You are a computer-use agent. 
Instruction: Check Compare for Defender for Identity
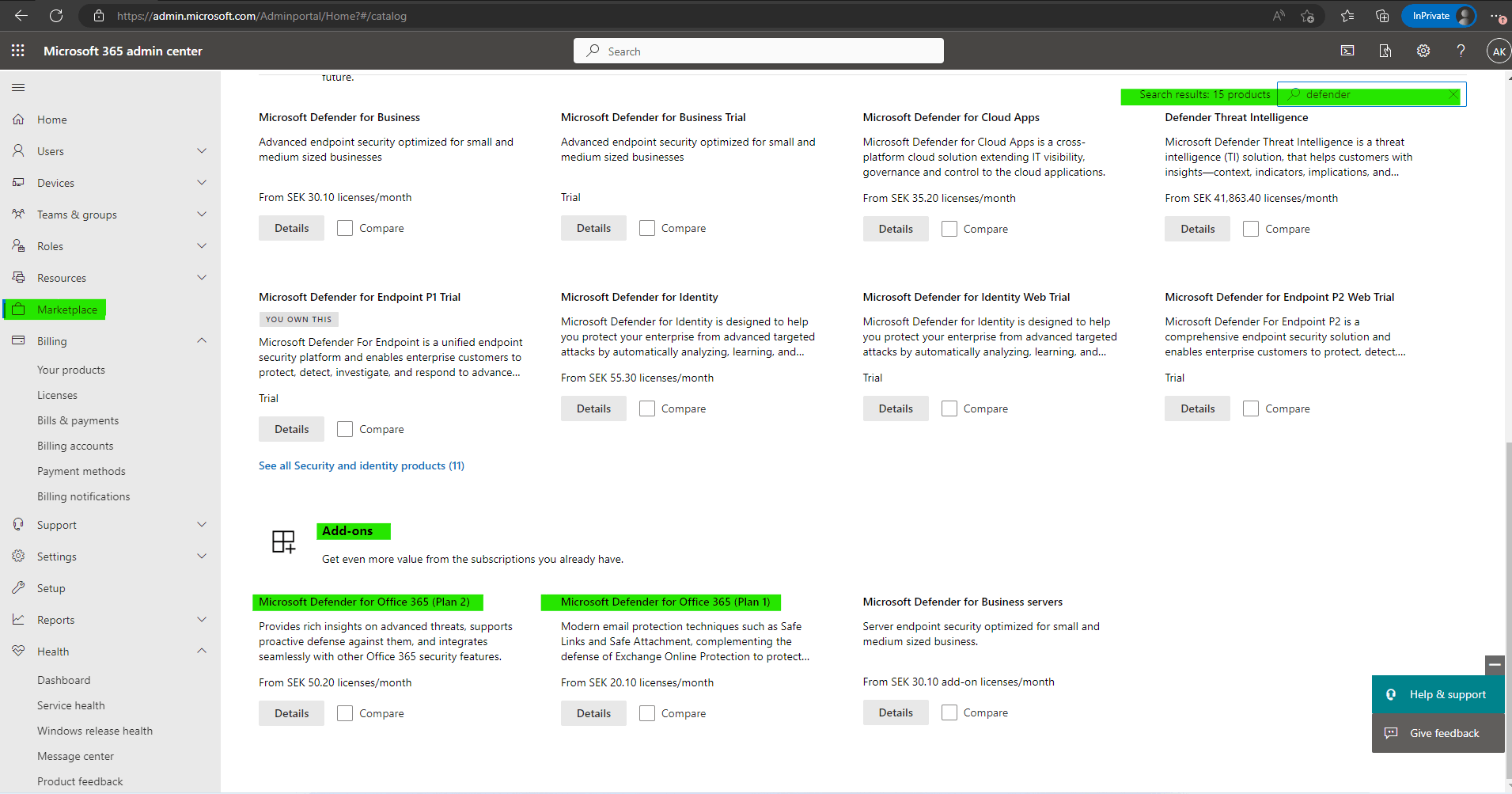click(x=647, y=408)
